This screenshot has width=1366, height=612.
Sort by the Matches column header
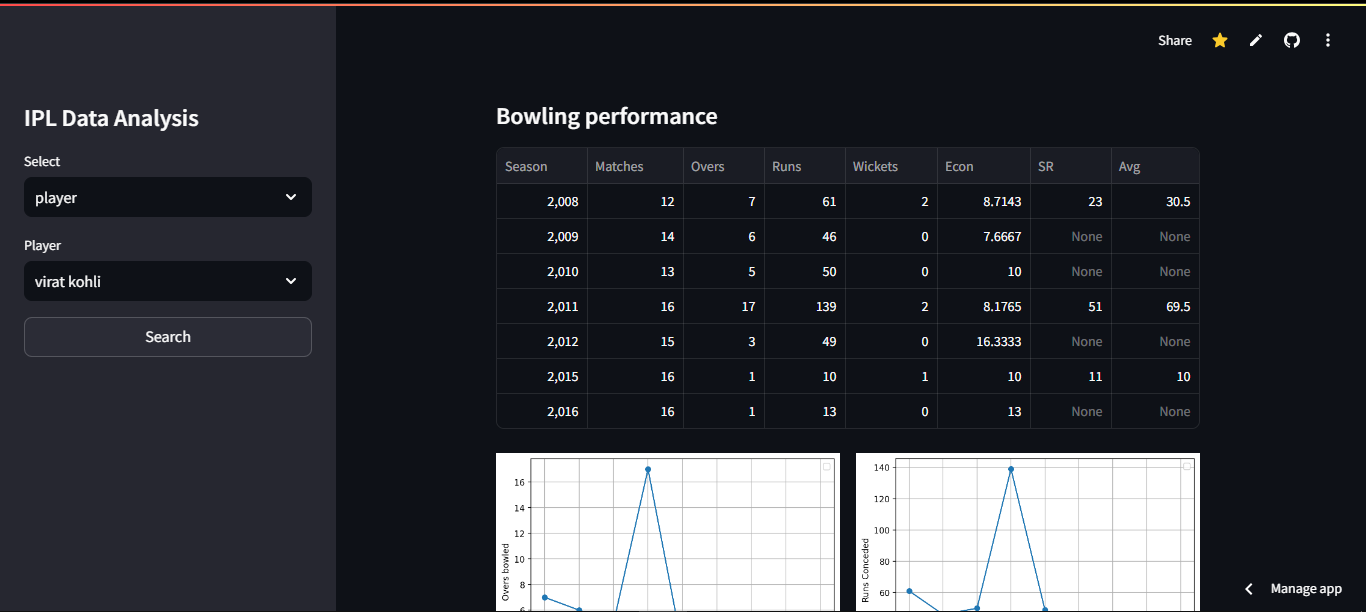[x=634, y=166]
